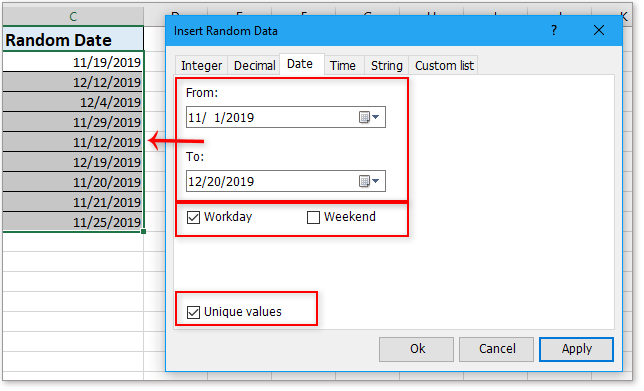The image size is (644, 391).
Task: Select cell containing 11/19/2019
Action: pos(73,62)
